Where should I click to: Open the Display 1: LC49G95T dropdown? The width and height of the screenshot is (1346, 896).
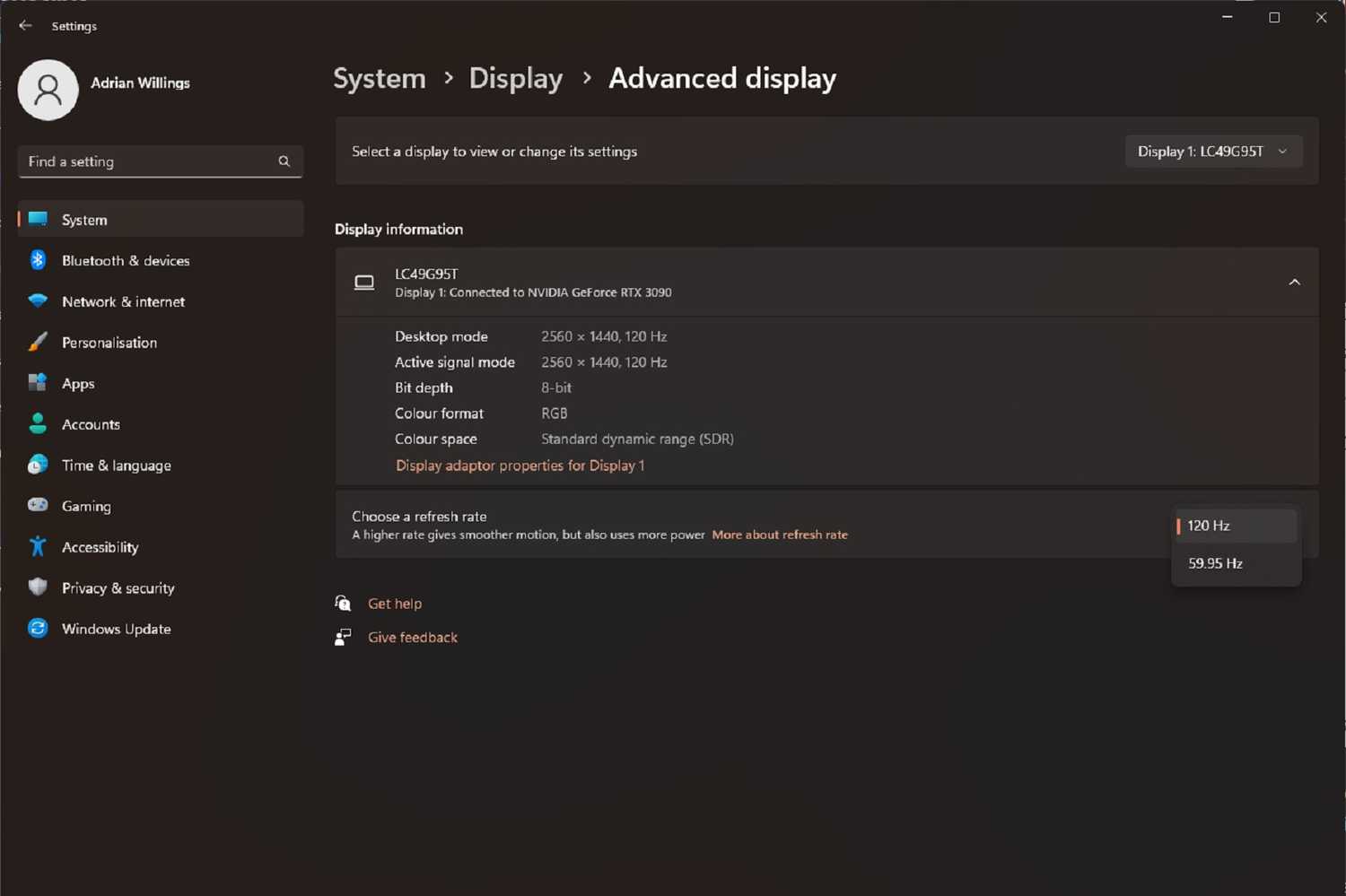(x=1212, y=152)
